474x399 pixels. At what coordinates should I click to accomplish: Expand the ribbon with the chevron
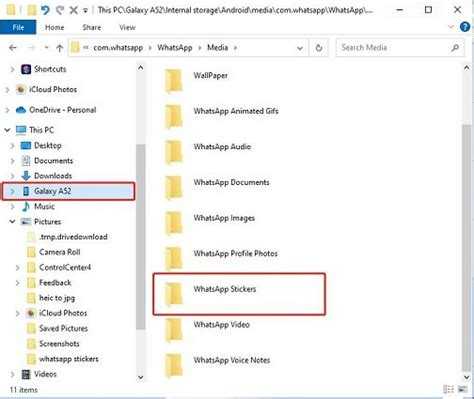click(451, 27)
